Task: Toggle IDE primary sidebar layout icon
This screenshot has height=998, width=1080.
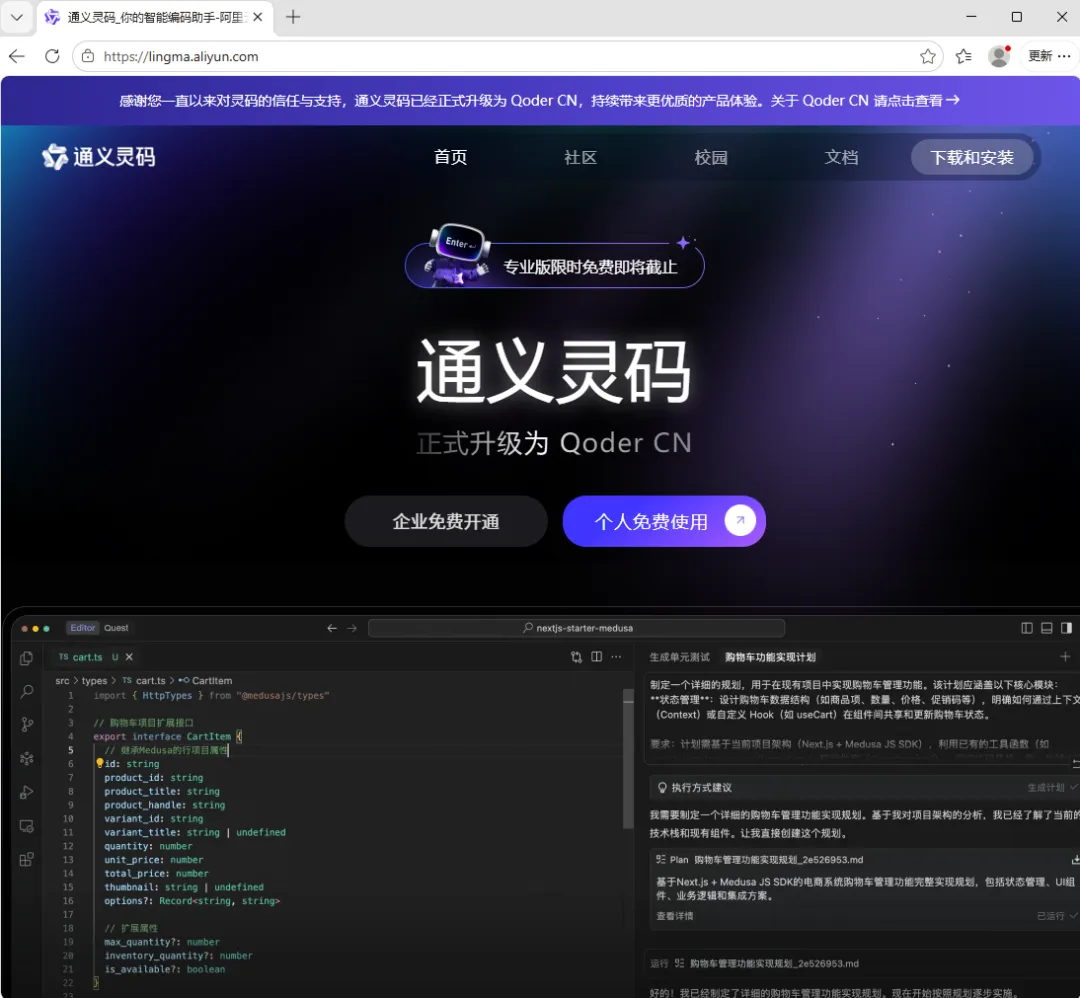Action: coord(1027,628)
